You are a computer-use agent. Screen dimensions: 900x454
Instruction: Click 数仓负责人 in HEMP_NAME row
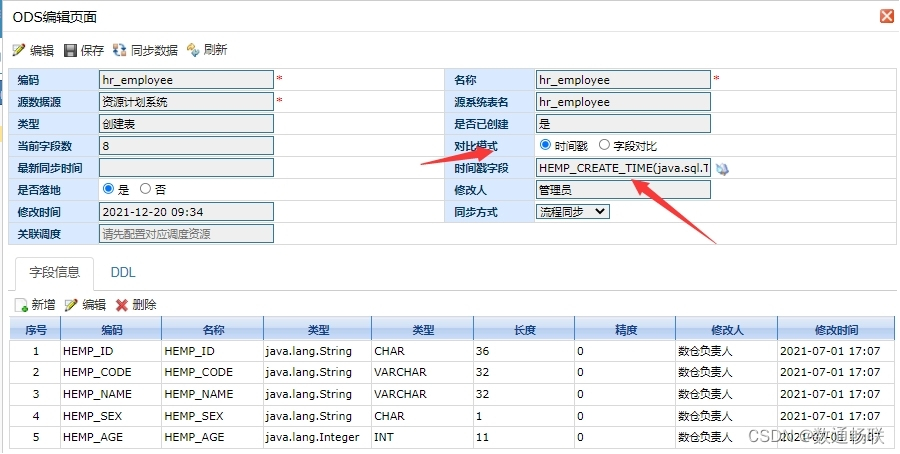pos(727,394)
